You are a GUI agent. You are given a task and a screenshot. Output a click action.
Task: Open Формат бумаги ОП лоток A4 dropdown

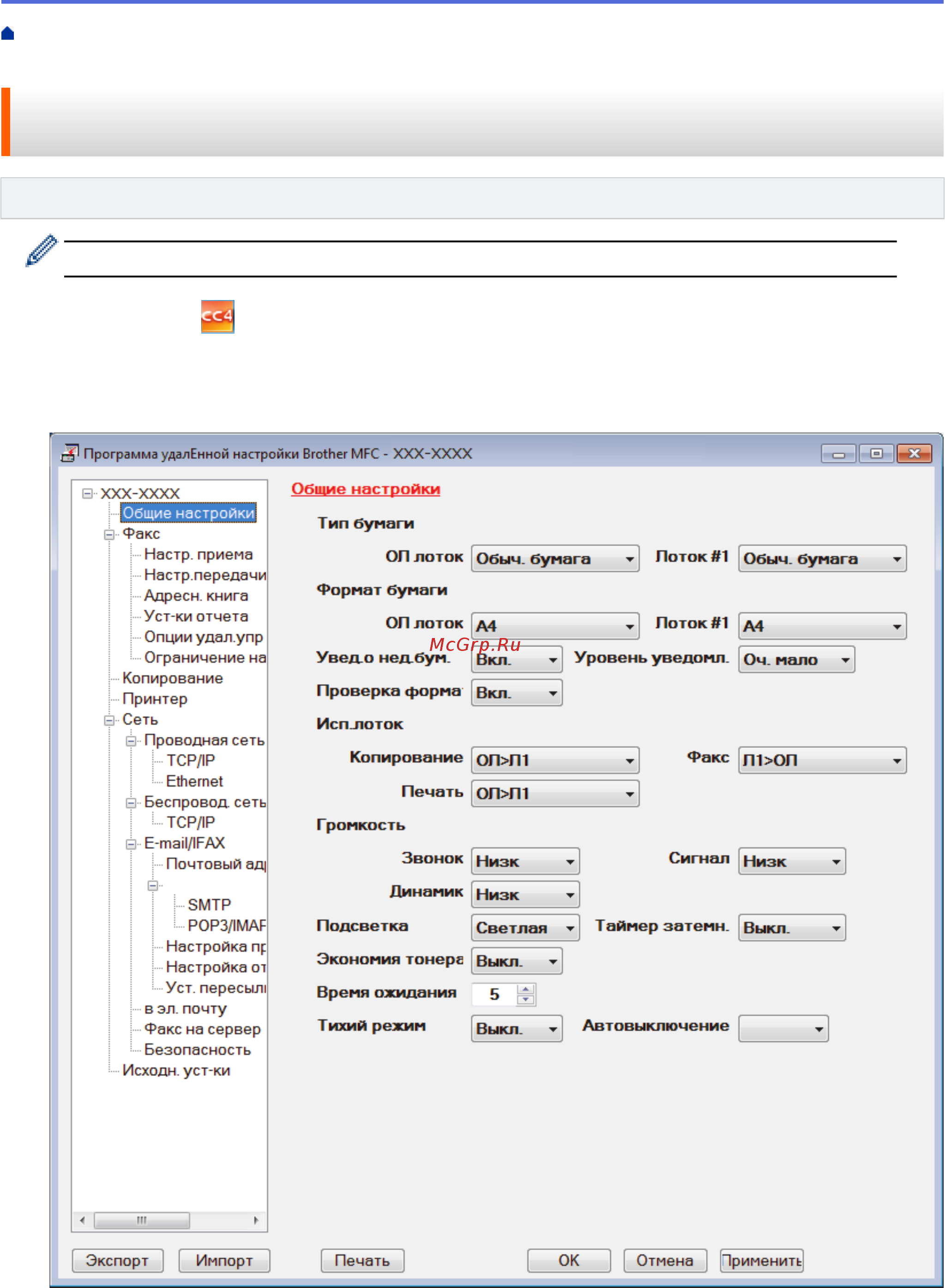tap(555, 626)
